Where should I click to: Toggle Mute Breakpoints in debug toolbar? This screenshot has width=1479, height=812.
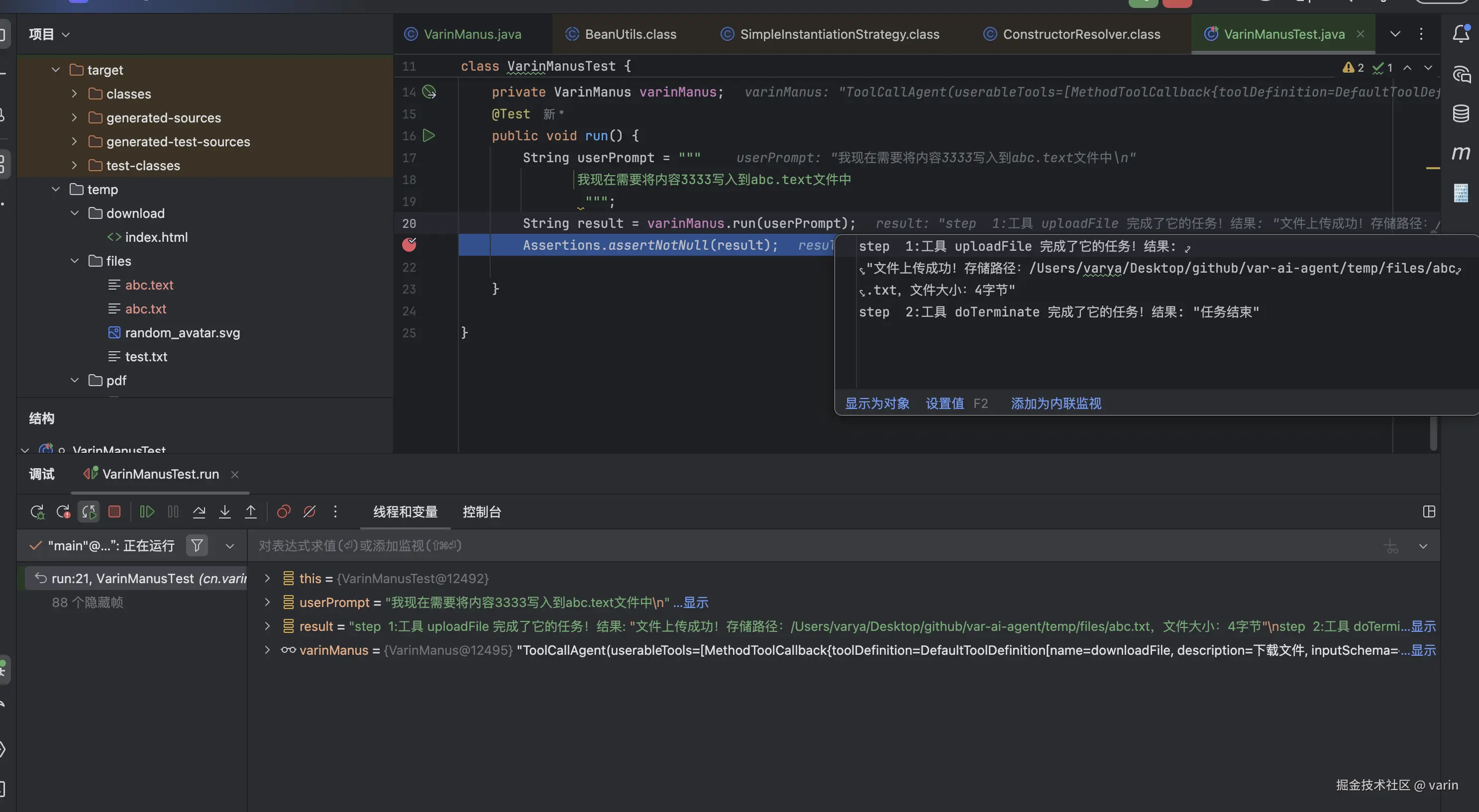tap(310, 512)
